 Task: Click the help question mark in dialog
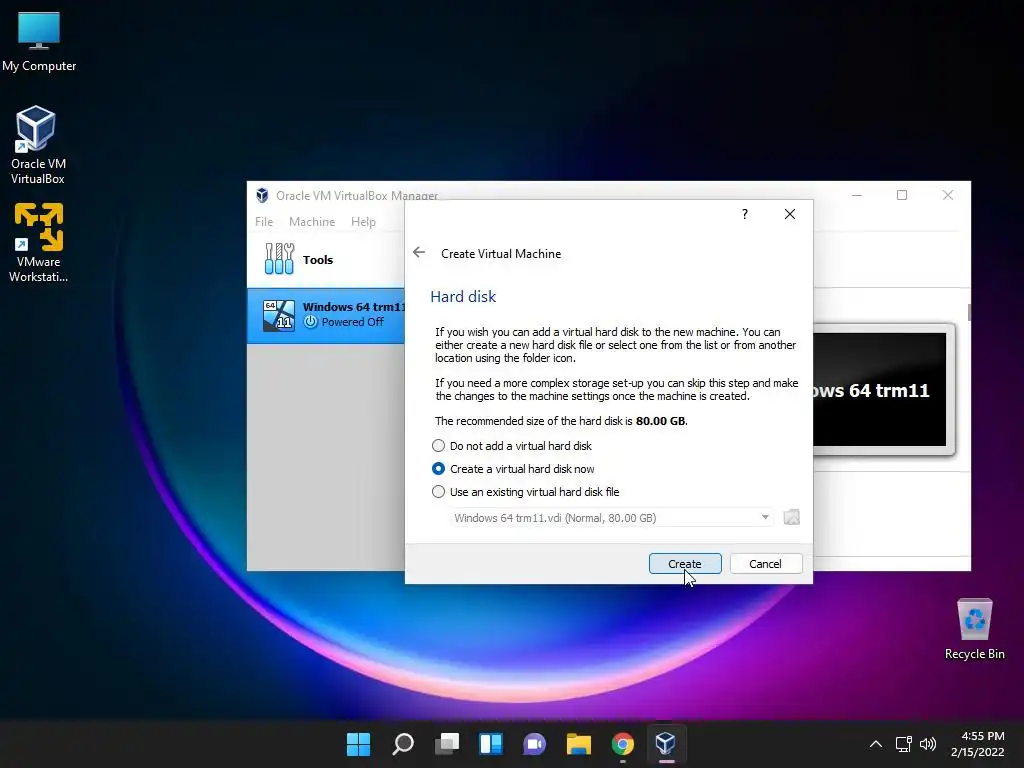[x=744, y=214]
